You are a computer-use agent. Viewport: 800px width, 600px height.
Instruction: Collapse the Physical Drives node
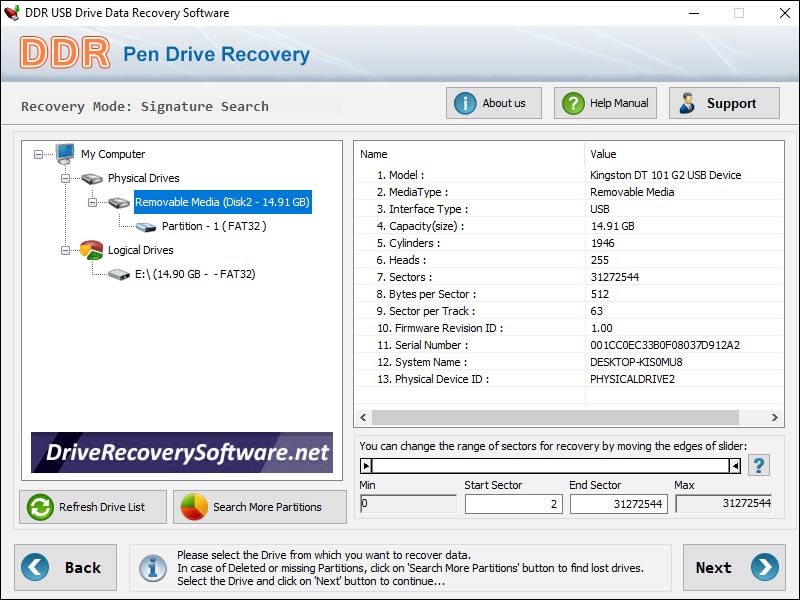coord(66,178)
